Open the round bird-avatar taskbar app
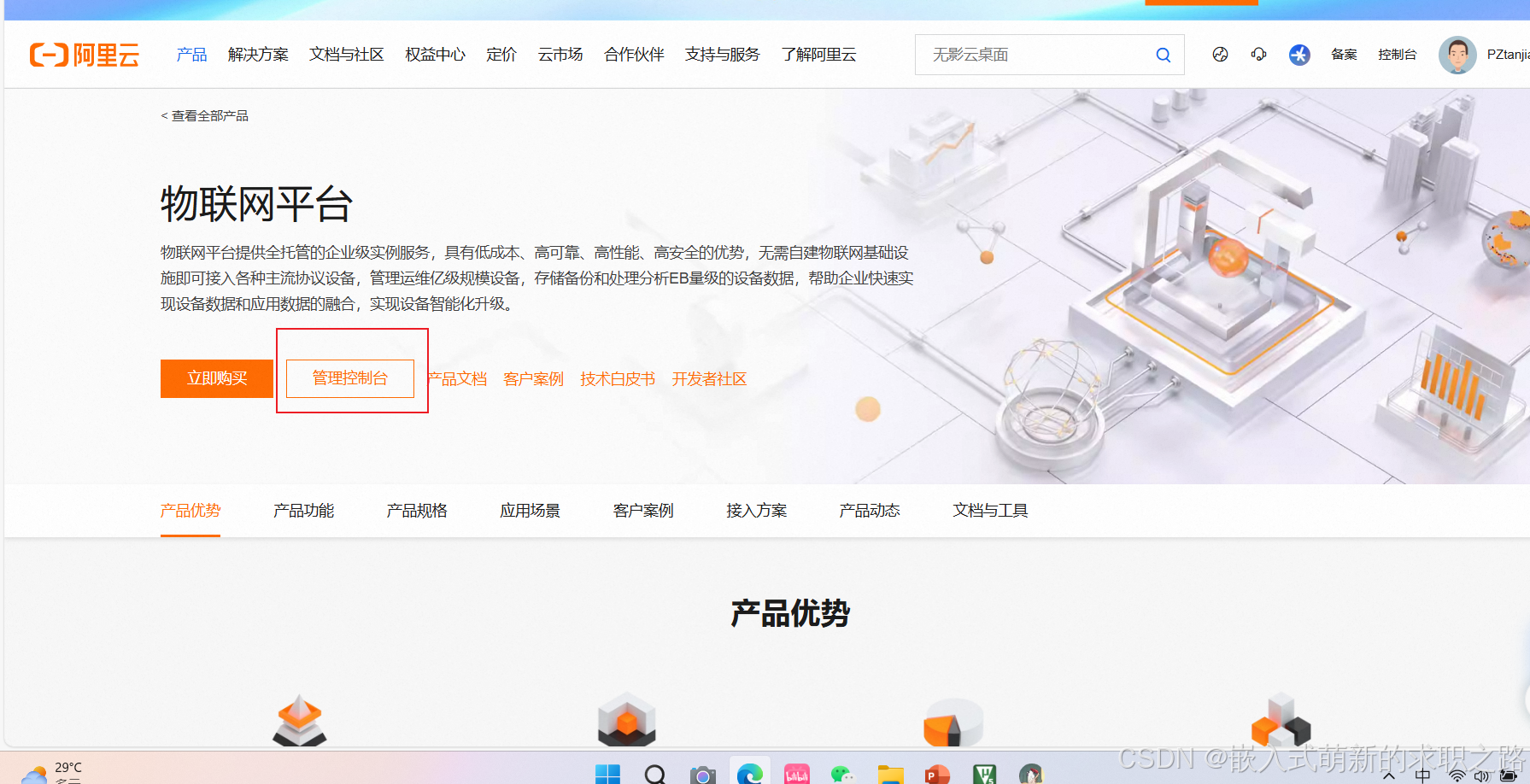 (x=1031, y=775)
